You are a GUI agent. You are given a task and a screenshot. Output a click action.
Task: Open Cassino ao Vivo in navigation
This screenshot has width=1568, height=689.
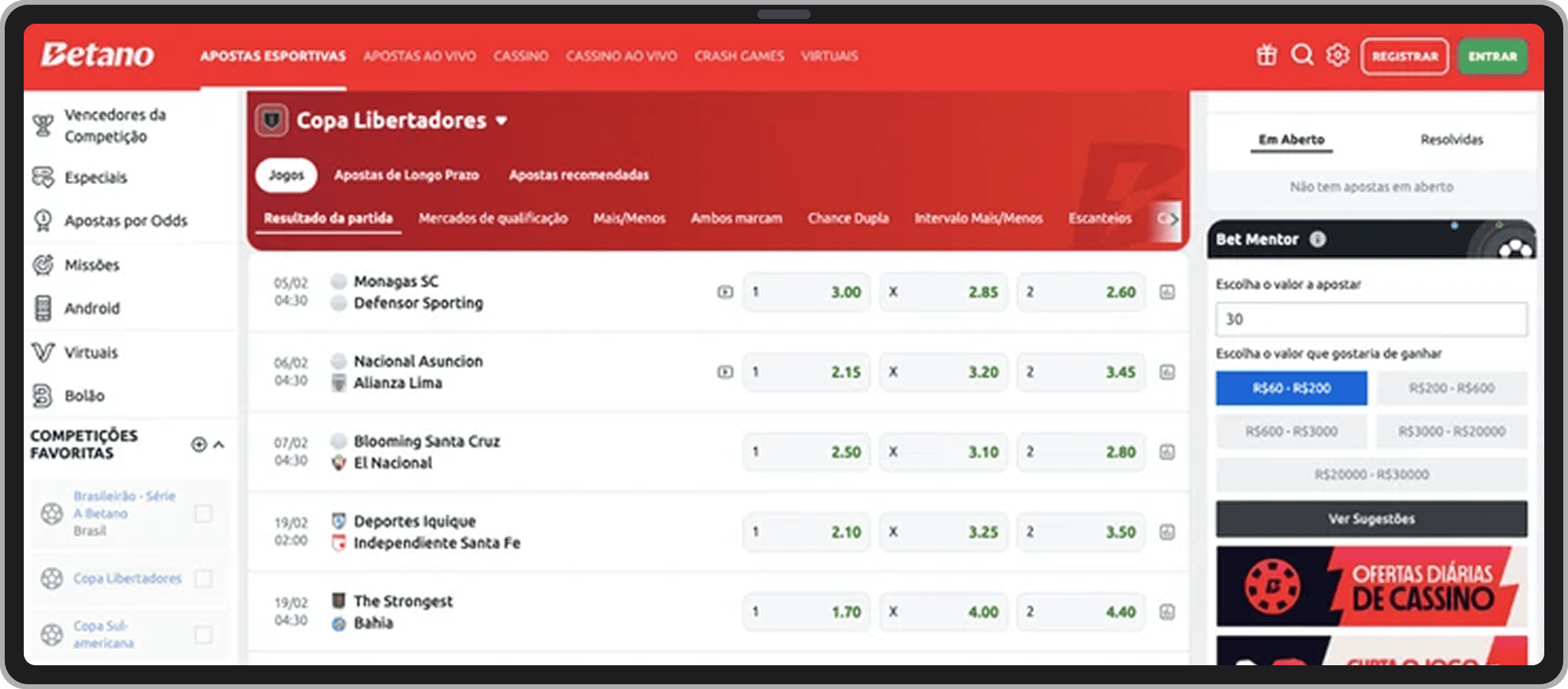coord(621,56)
